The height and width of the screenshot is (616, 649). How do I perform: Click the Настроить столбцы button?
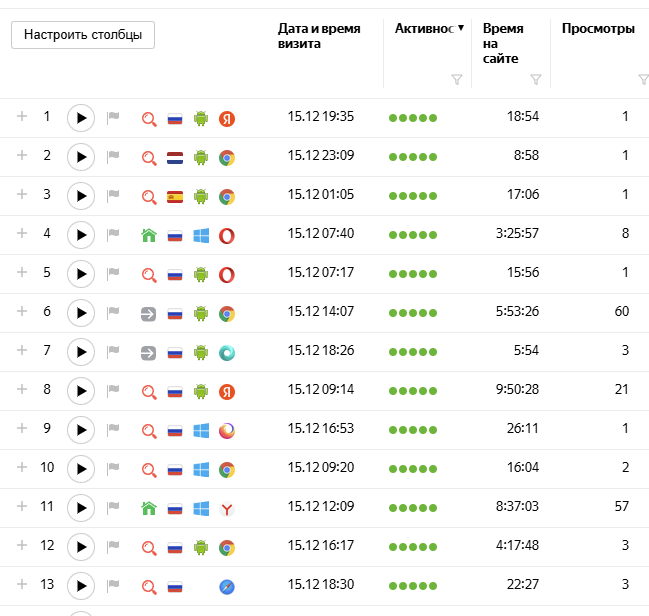[x=83, y=35]
